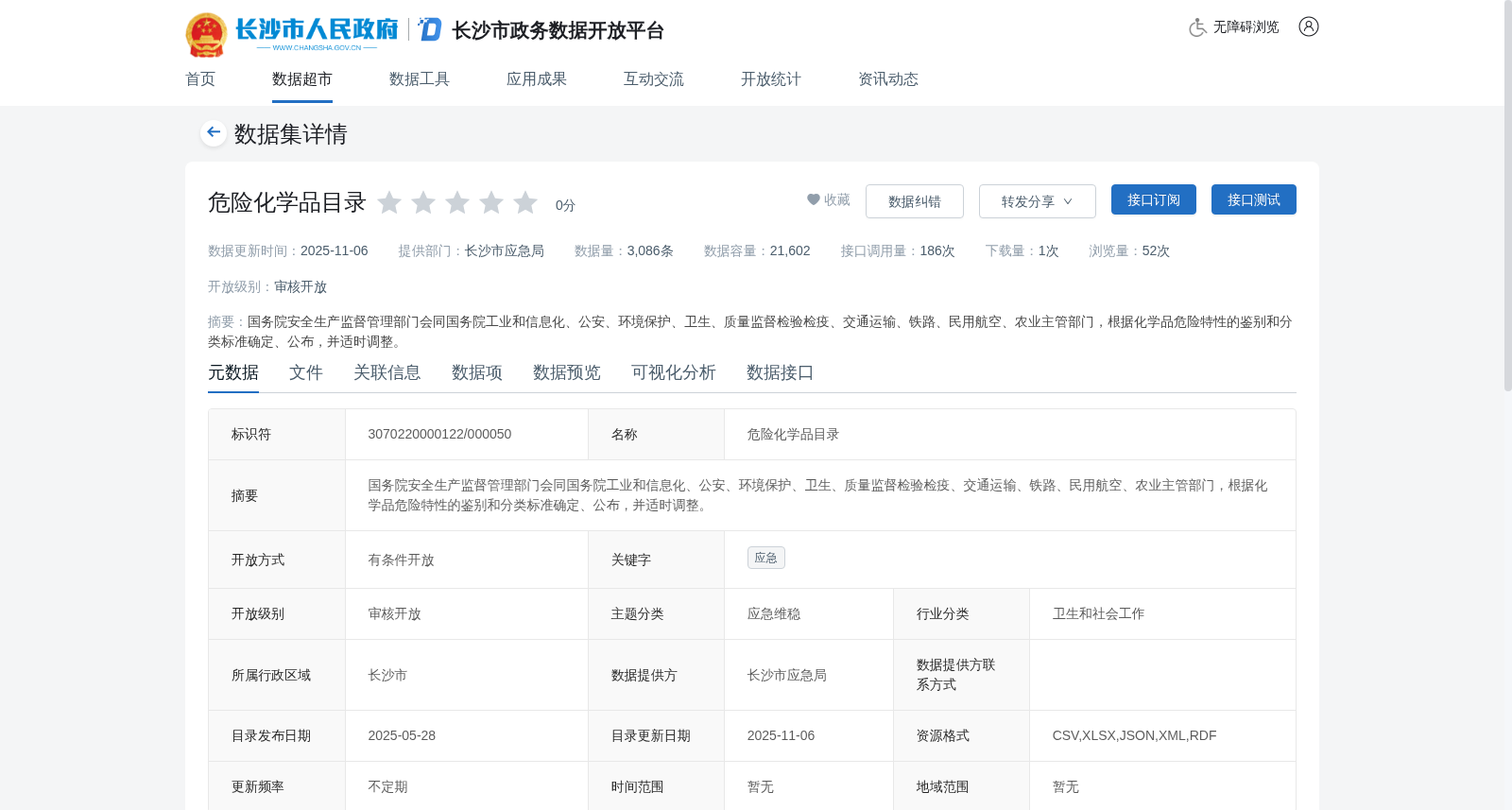The width and height of the screenshot is (1512, 810).
Task: Go back using the arrow button
Action: point(214,132)
